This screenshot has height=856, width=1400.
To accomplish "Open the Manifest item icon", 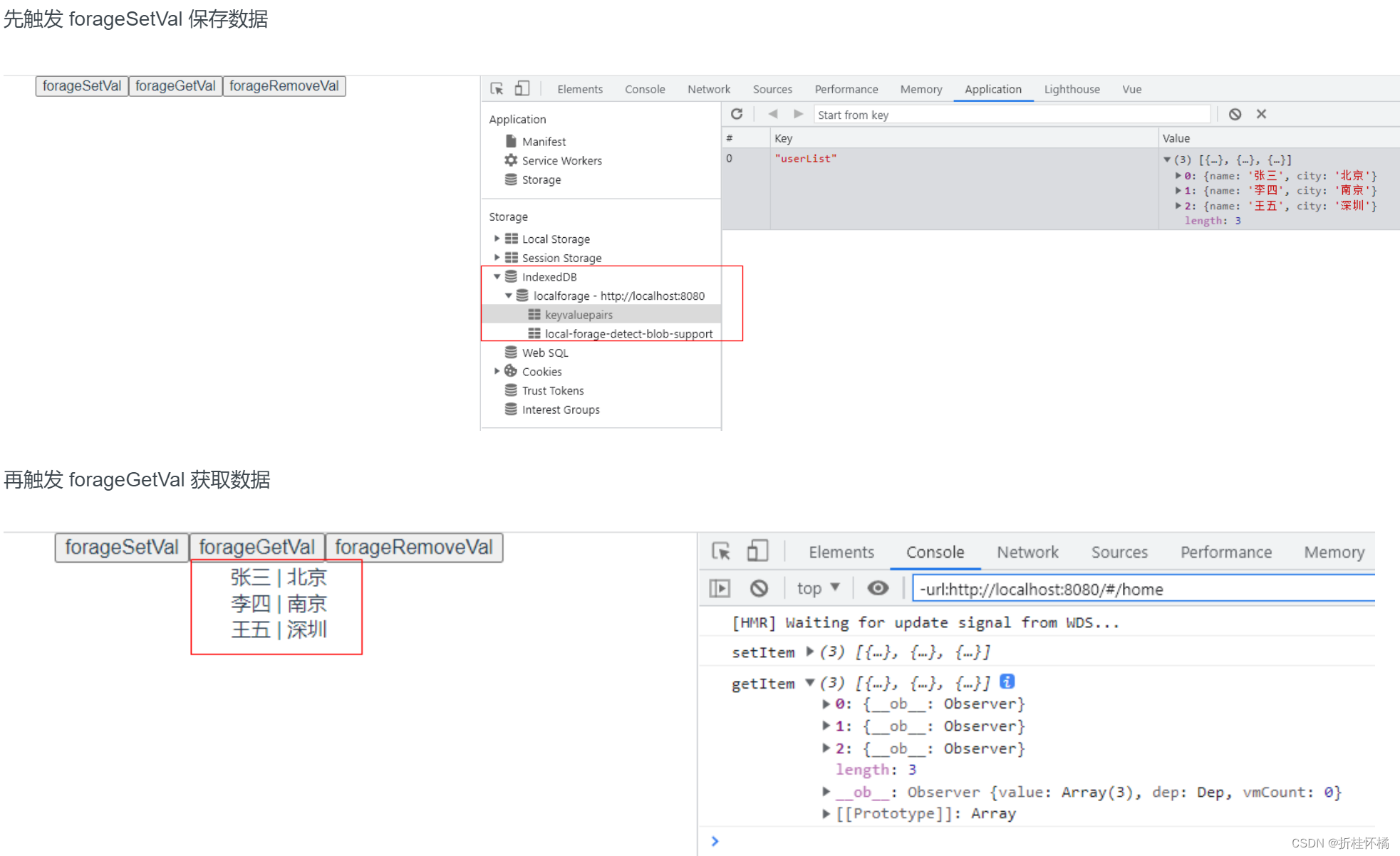I will tap(511, 141).
